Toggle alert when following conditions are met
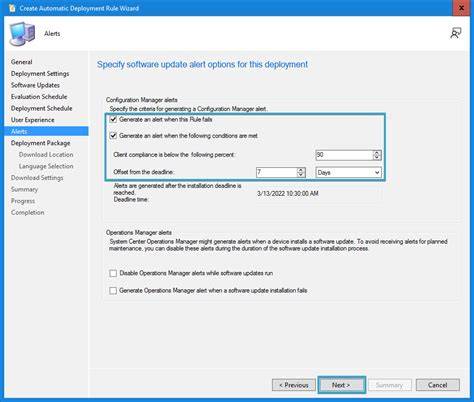 click(x=113, y=136)
